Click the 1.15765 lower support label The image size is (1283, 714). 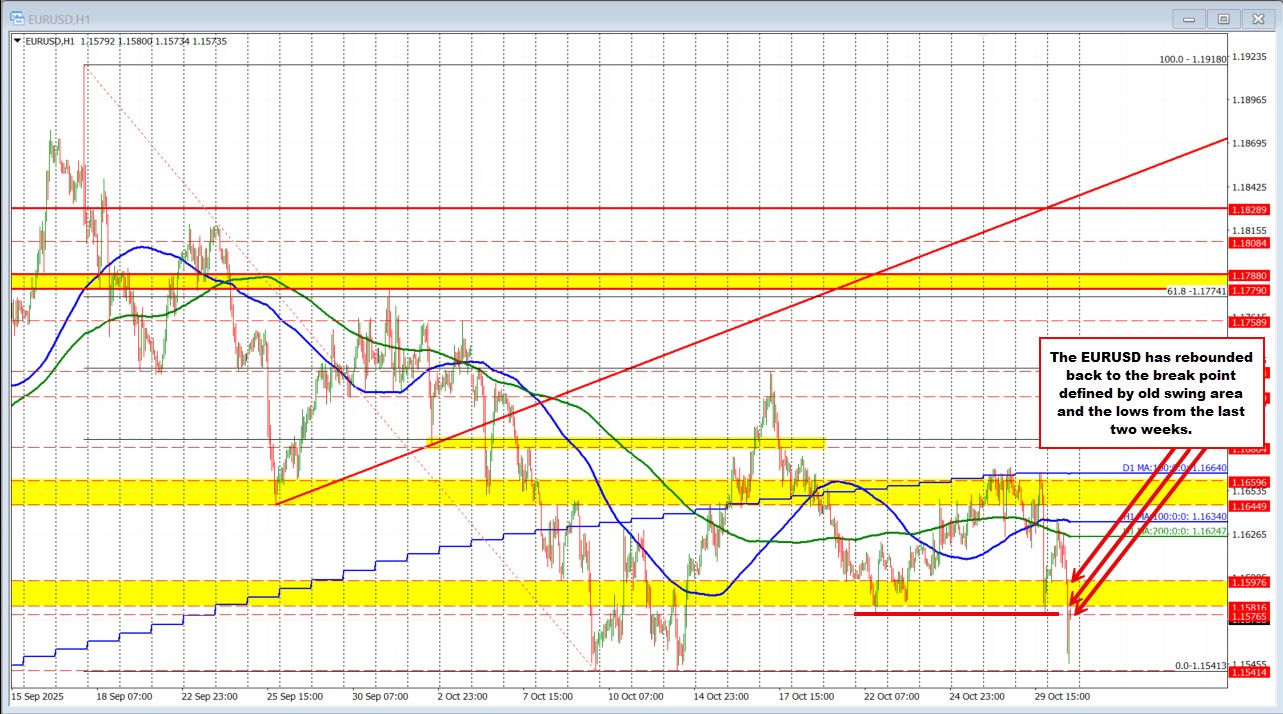1248,617
